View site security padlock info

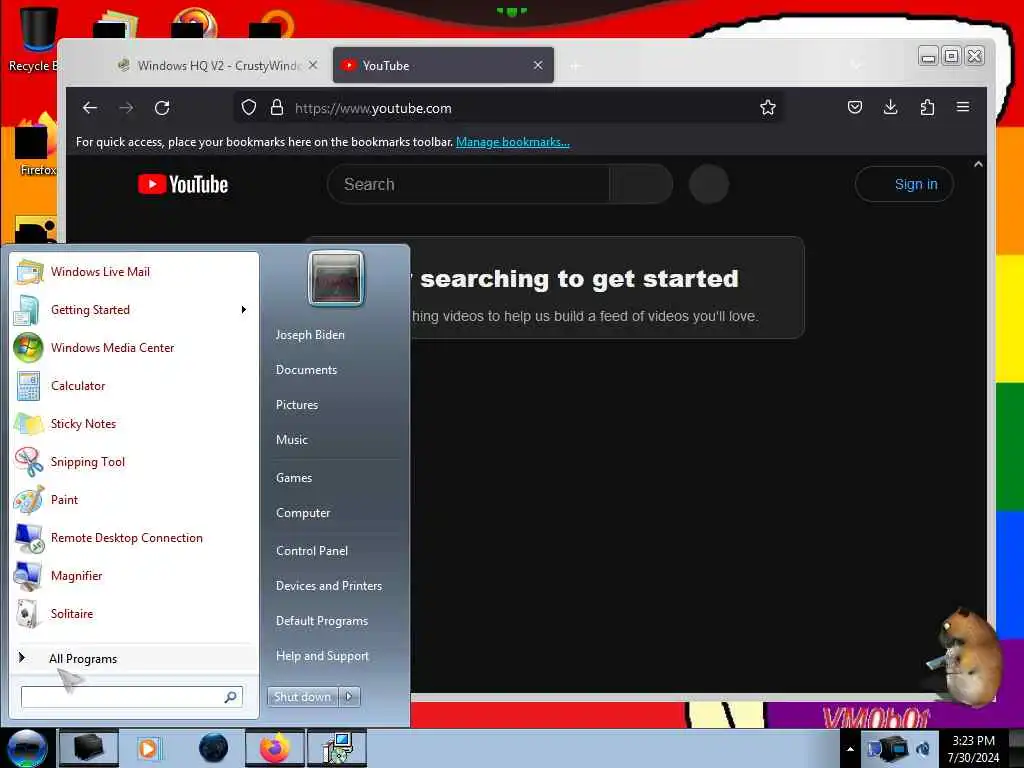[277, 108]
